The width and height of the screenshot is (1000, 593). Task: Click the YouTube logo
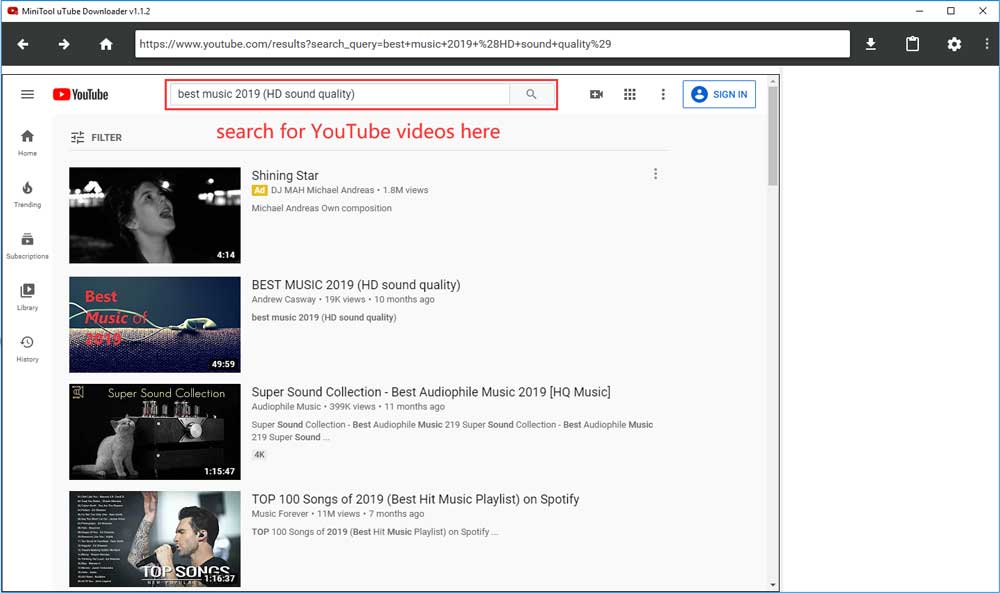[x=80, y=94]
